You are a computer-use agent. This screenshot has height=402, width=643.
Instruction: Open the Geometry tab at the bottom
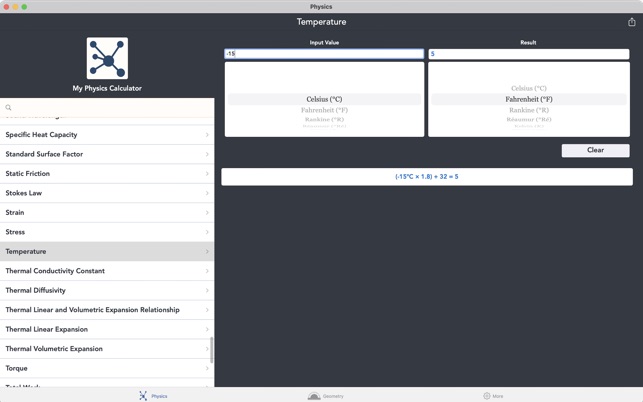[x=326, y=396]
